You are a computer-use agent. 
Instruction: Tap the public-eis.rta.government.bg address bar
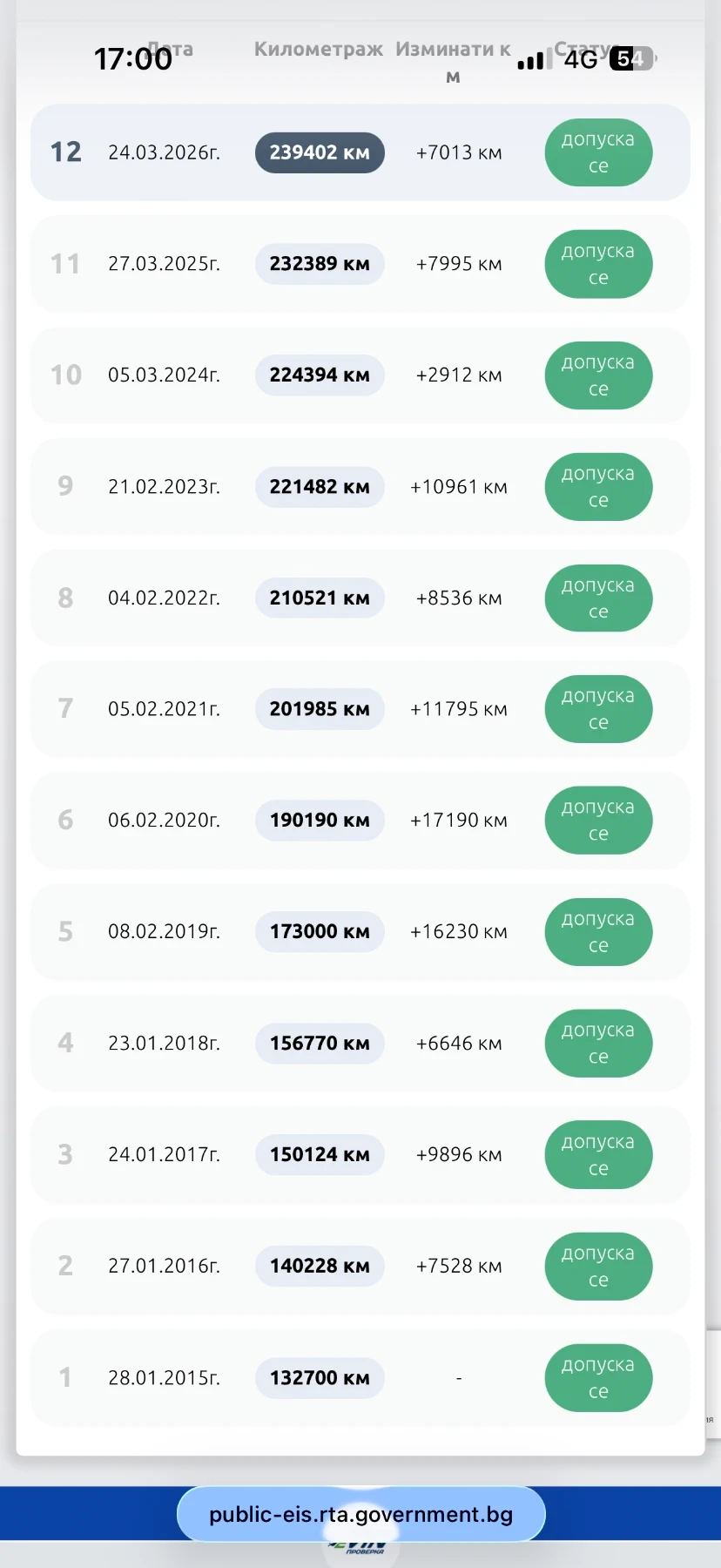pos(360,1514)
